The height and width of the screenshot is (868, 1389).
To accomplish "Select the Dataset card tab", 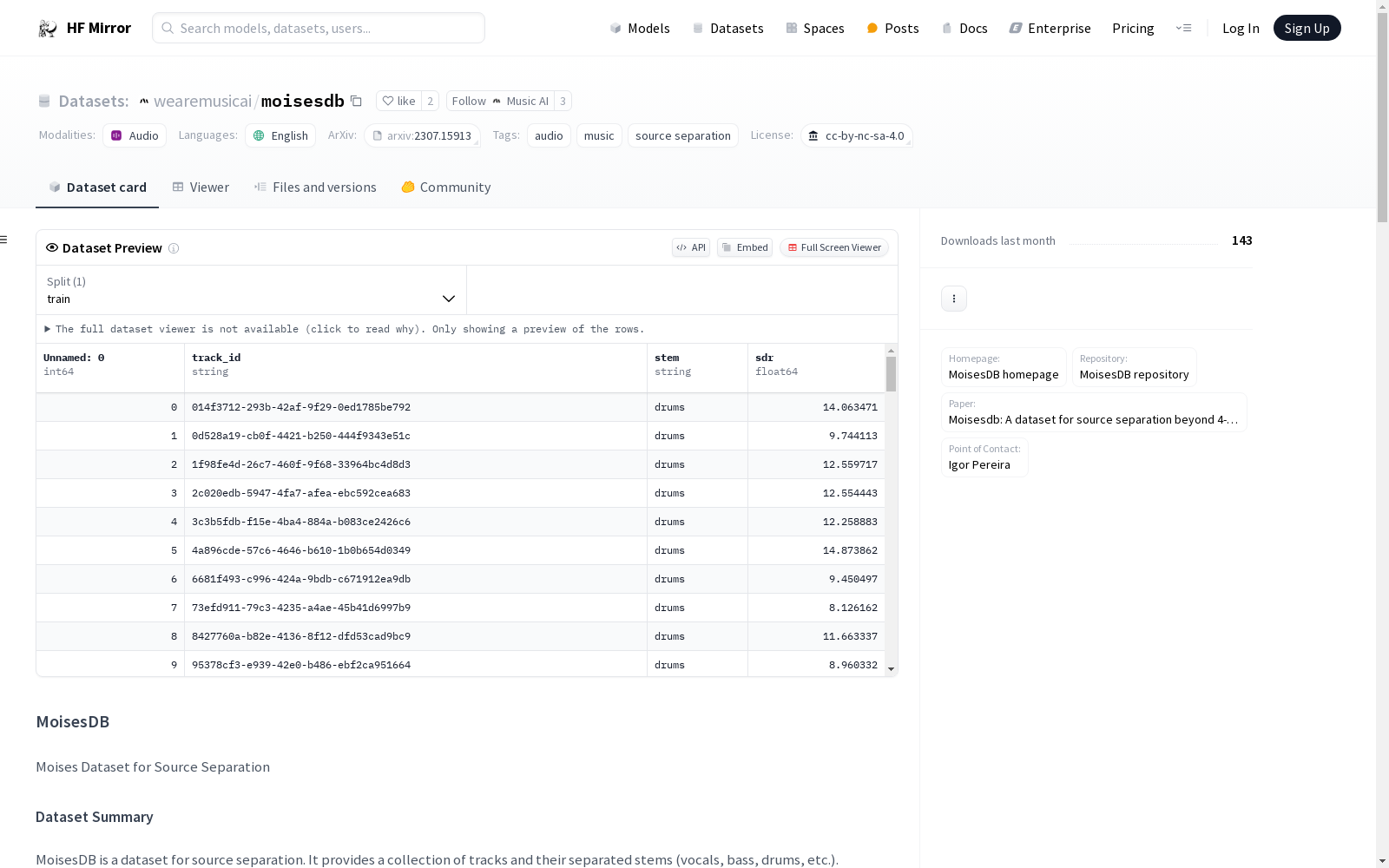I will click(97, 187).
